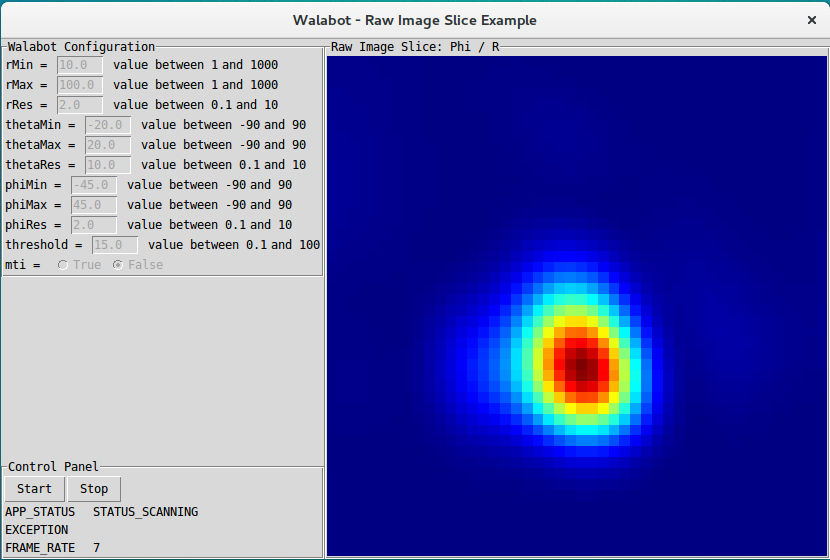Click the rMin input field
The height and width of the screenshot is (560, 830).
(x=80, y=65)
